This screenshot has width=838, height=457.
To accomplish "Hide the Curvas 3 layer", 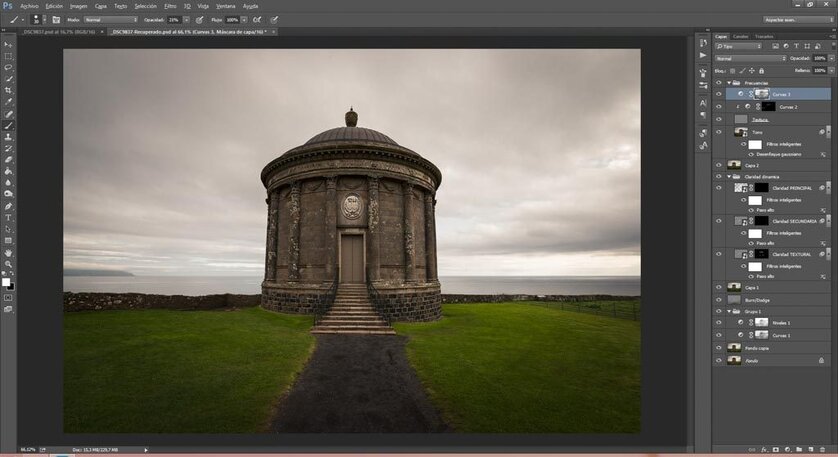I will click(x=719, y=94).
